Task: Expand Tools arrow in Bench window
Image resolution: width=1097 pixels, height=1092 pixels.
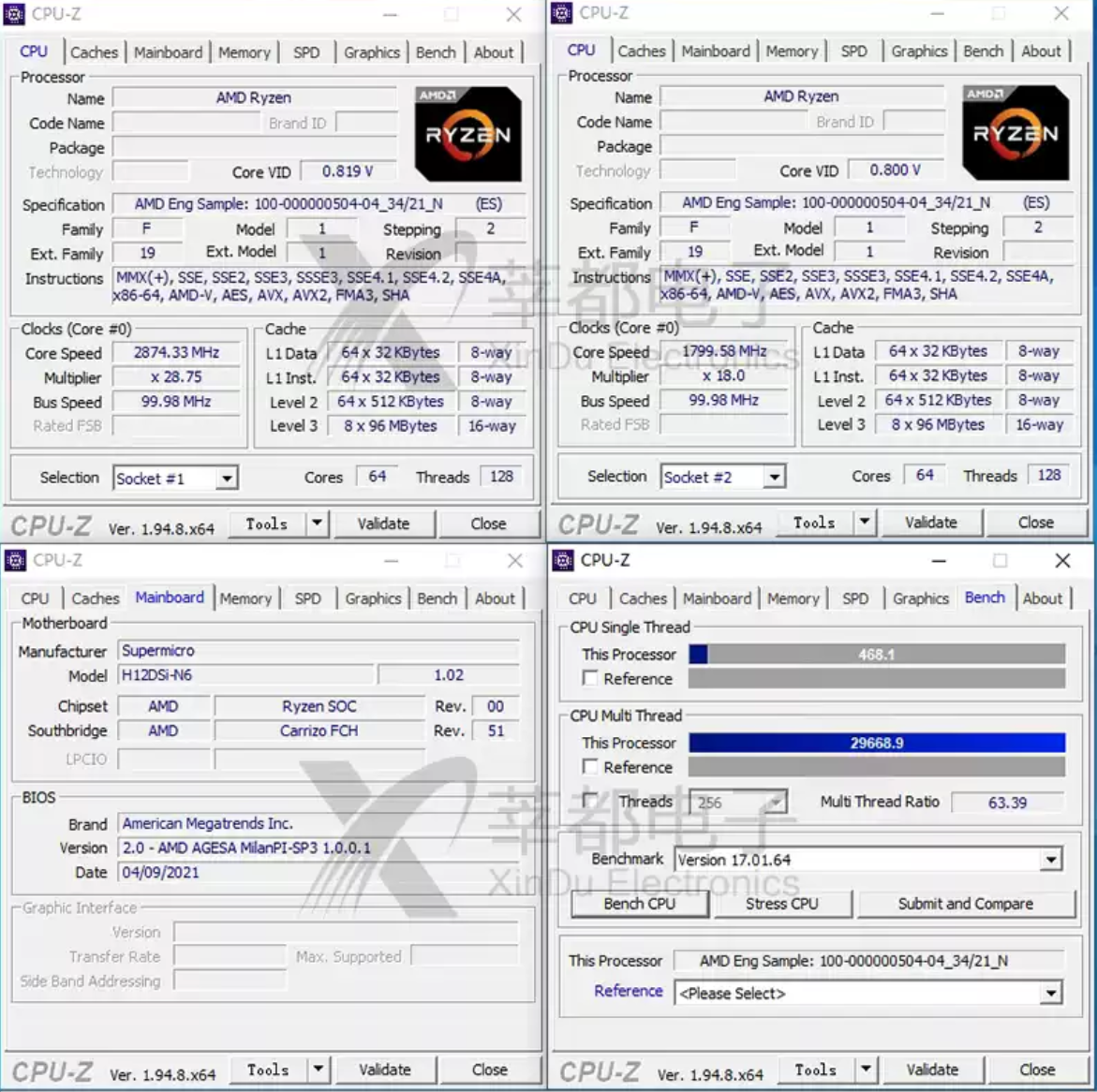Action: pos(867,1069)
